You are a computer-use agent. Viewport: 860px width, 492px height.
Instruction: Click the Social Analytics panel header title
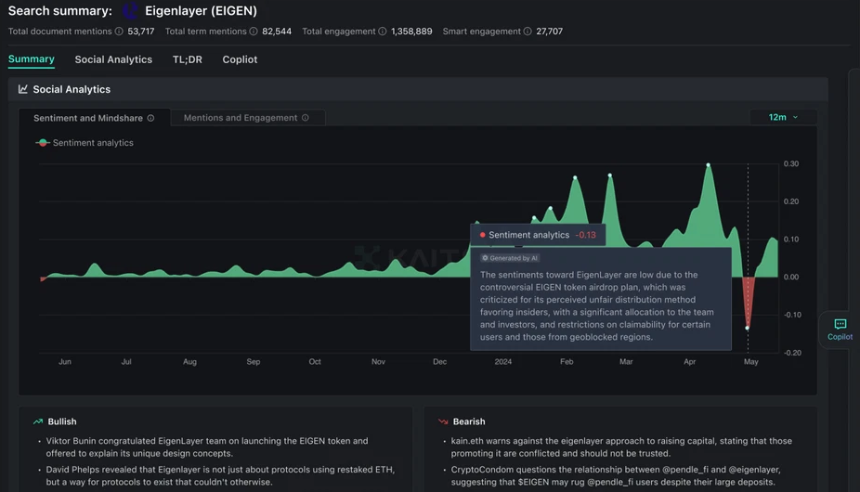(x=72, y=89)
